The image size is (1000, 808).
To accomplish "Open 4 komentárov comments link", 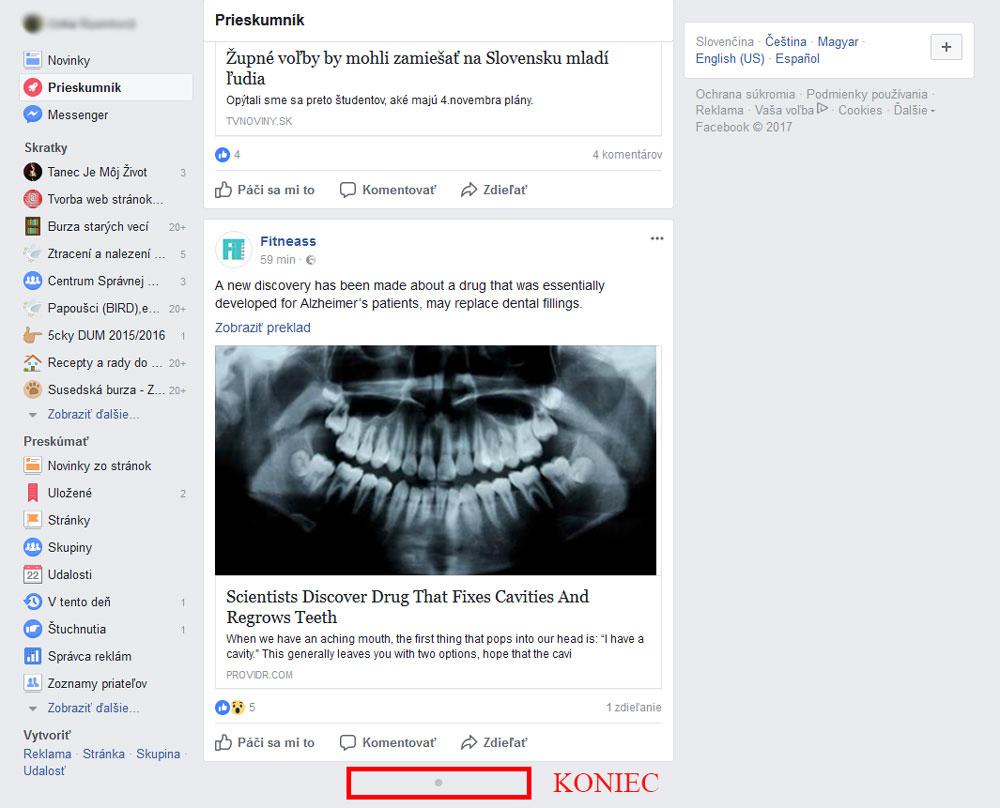I will [x=627, y=154].
